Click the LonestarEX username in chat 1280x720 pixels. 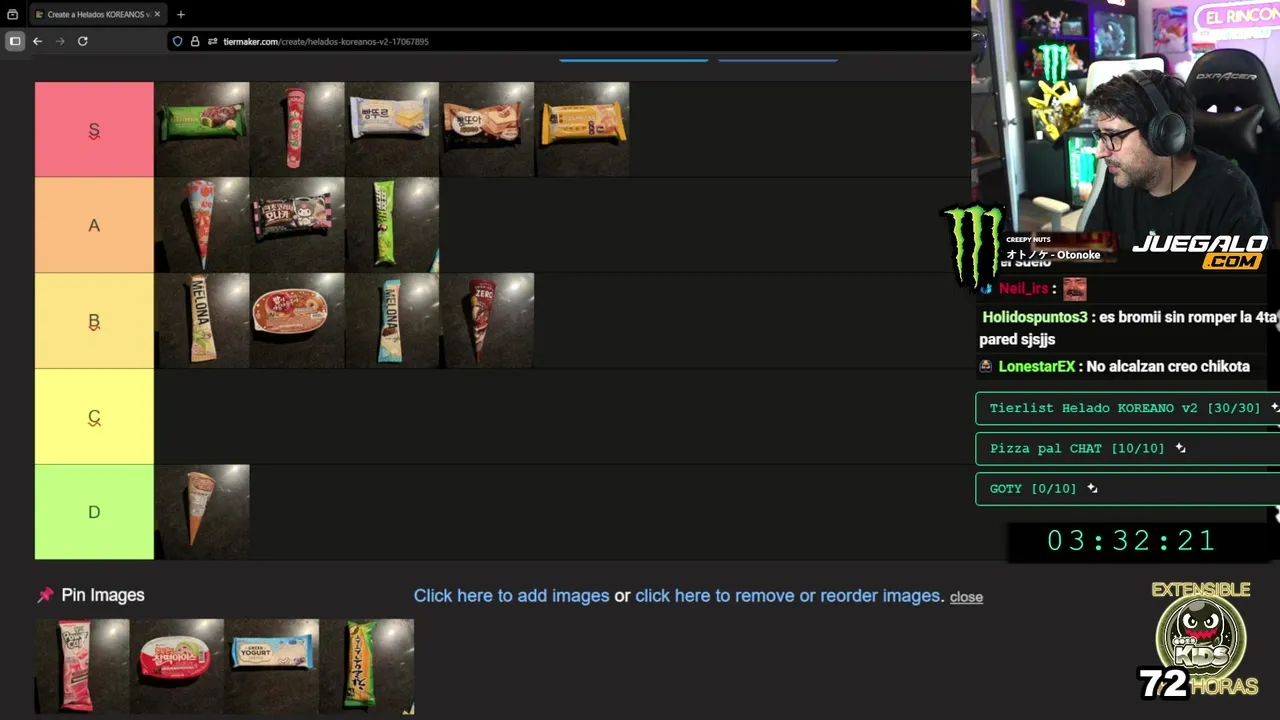pos(1036,366)
